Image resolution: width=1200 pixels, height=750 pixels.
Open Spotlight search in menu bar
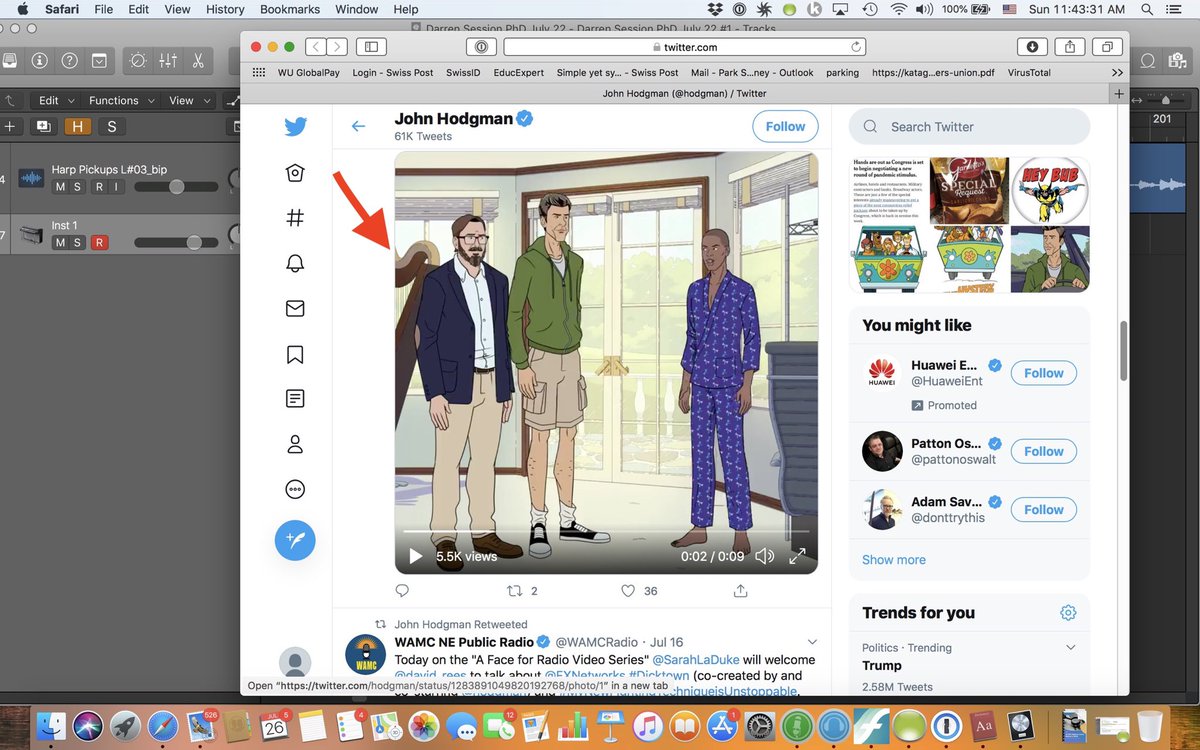(x=1145, y=9)
